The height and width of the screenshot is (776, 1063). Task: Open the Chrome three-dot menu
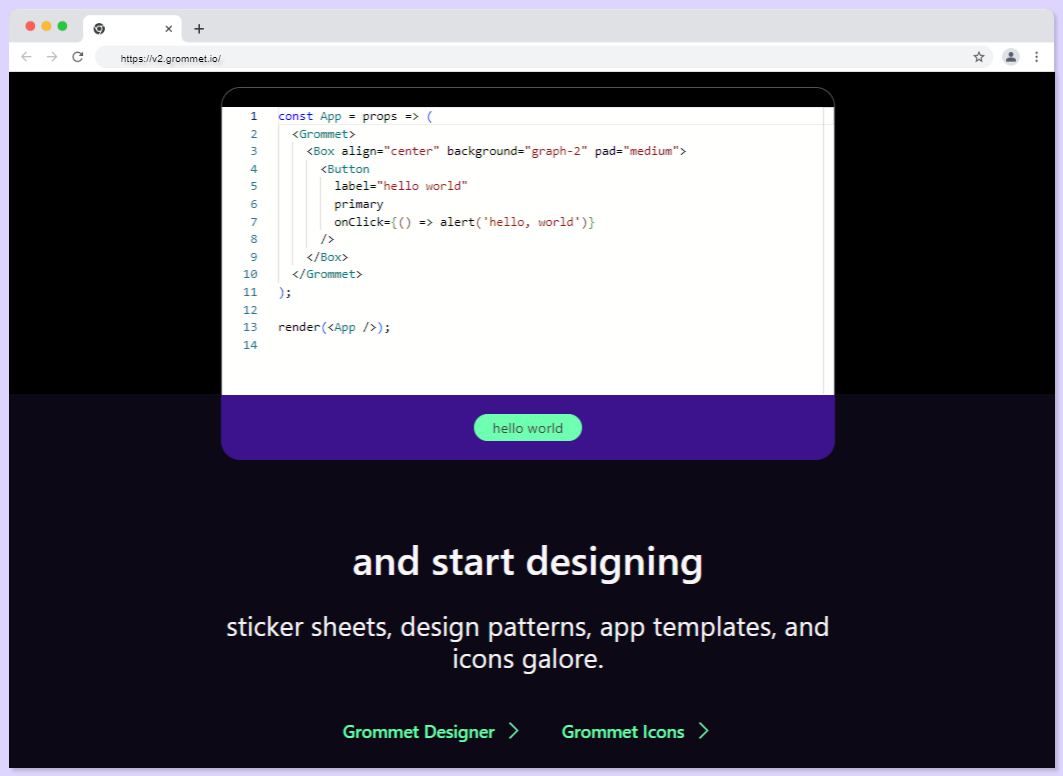point(1037,57)
